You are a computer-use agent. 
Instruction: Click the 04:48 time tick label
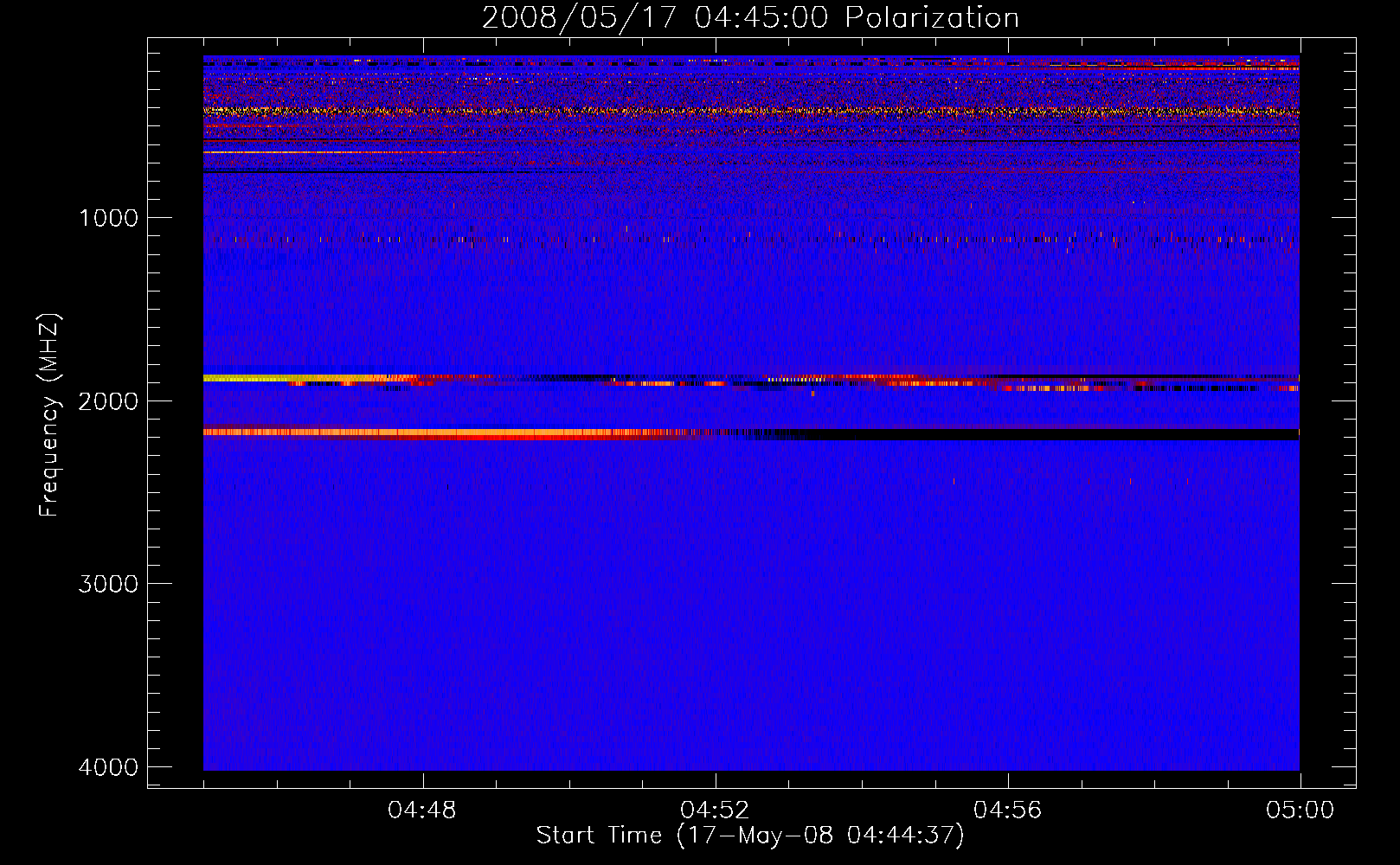[x=422, y=811]
